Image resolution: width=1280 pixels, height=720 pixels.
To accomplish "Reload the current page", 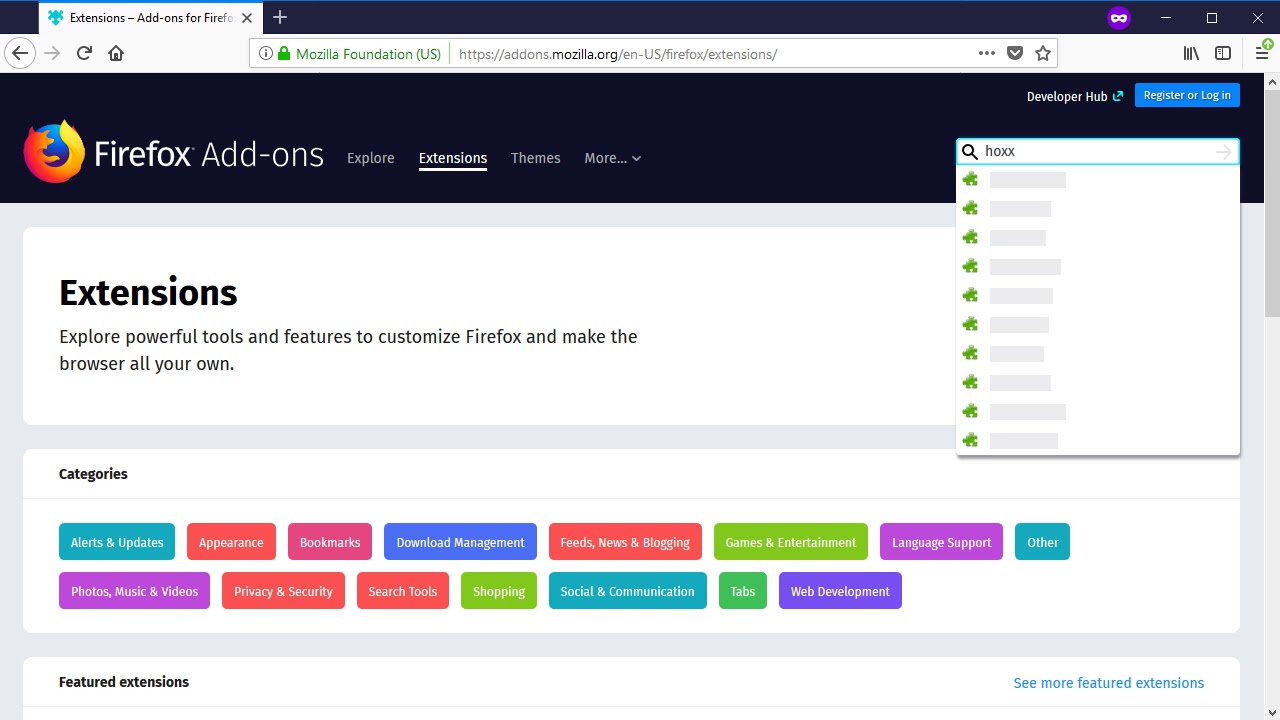I will pyautogui.click(x=84, y=54).
